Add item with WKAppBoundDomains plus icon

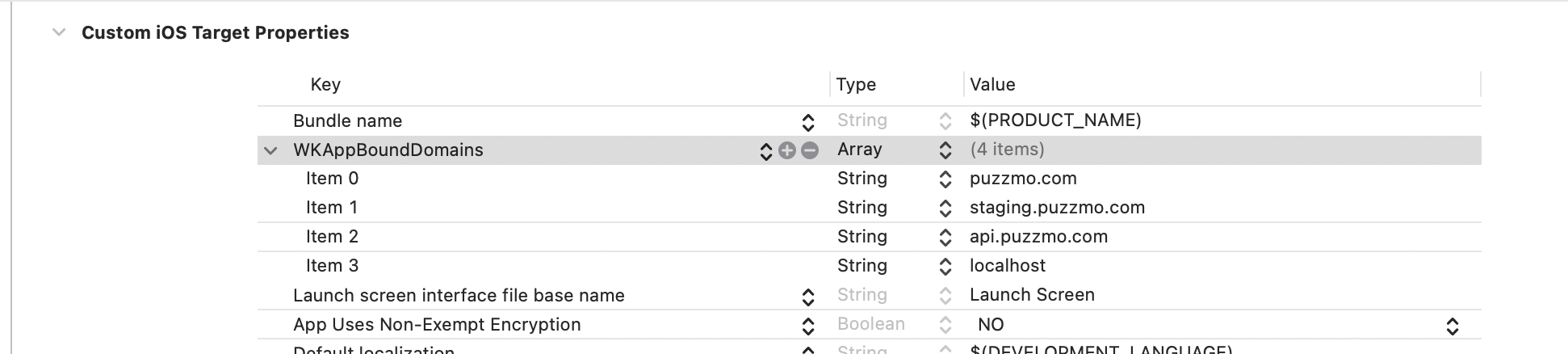pos(787,150)
